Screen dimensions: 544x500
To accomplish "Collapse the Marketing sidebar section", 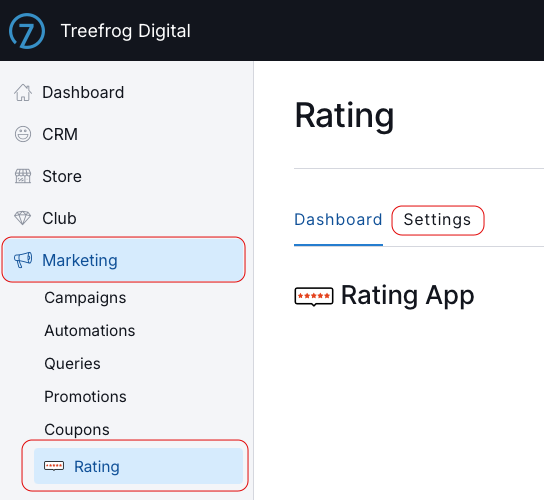I will coord(124,260).
